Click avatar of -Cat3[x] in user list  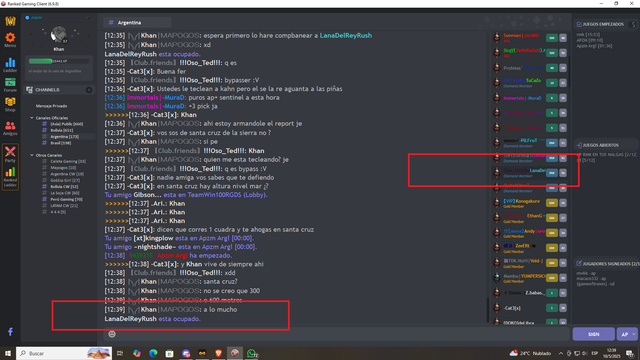[x=496, y=308]
